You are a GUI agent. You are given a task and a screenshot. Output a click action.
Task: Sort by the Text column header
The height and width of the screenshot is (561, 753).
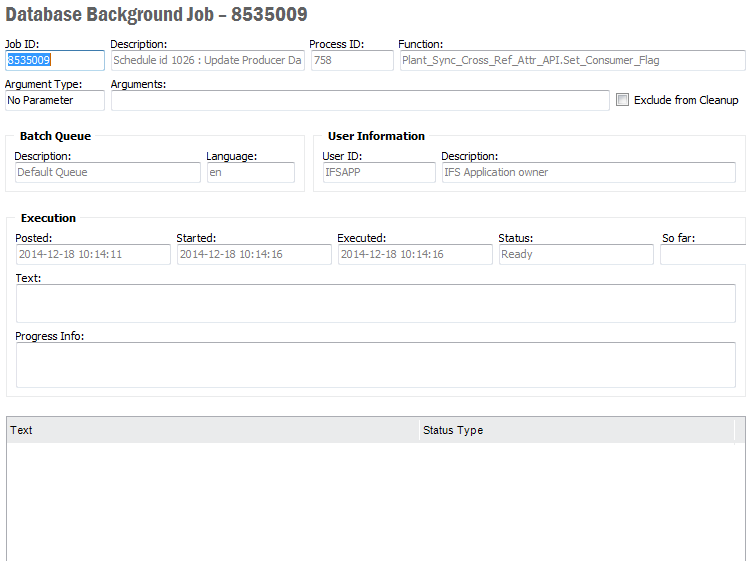(212, 430)
